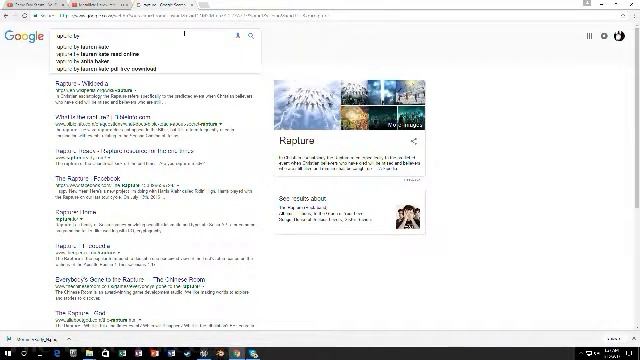Click the Feedback link below Rapture panel
This screenshot has width=640, height=360.
(x=412, y=180)
